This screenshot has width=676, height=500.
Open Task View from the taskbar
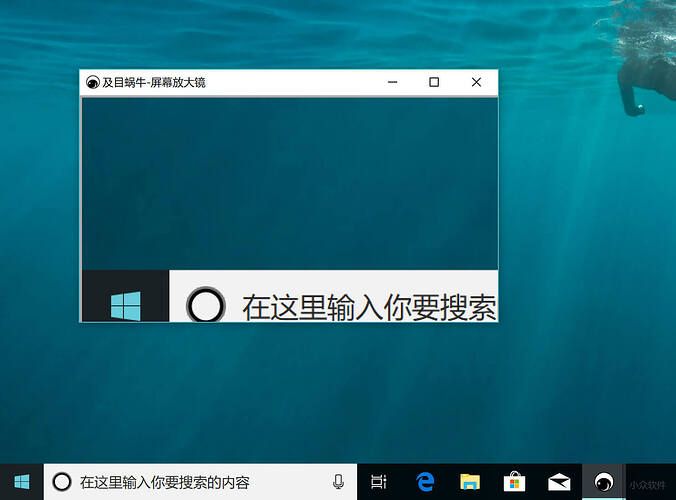coord(379,482)
